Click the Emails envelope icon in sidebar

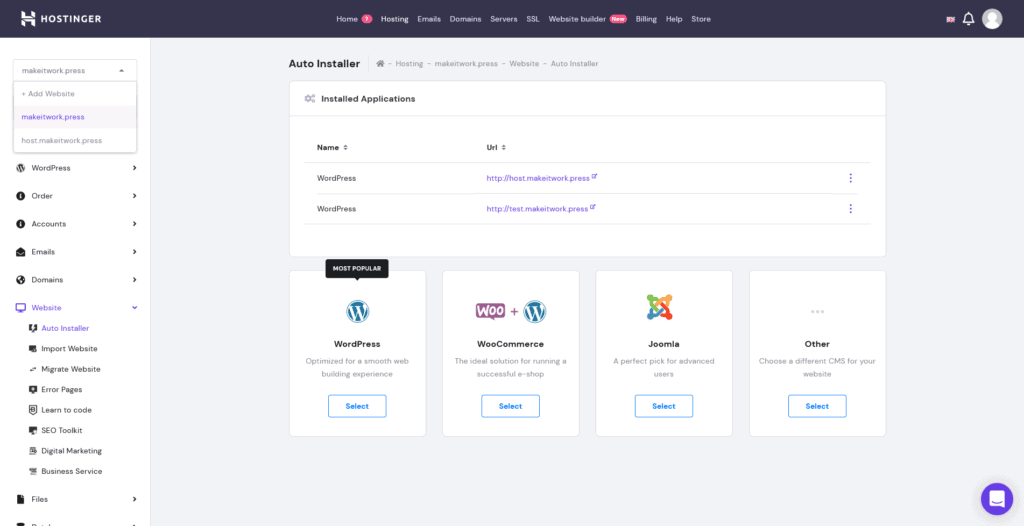point(20,252)
